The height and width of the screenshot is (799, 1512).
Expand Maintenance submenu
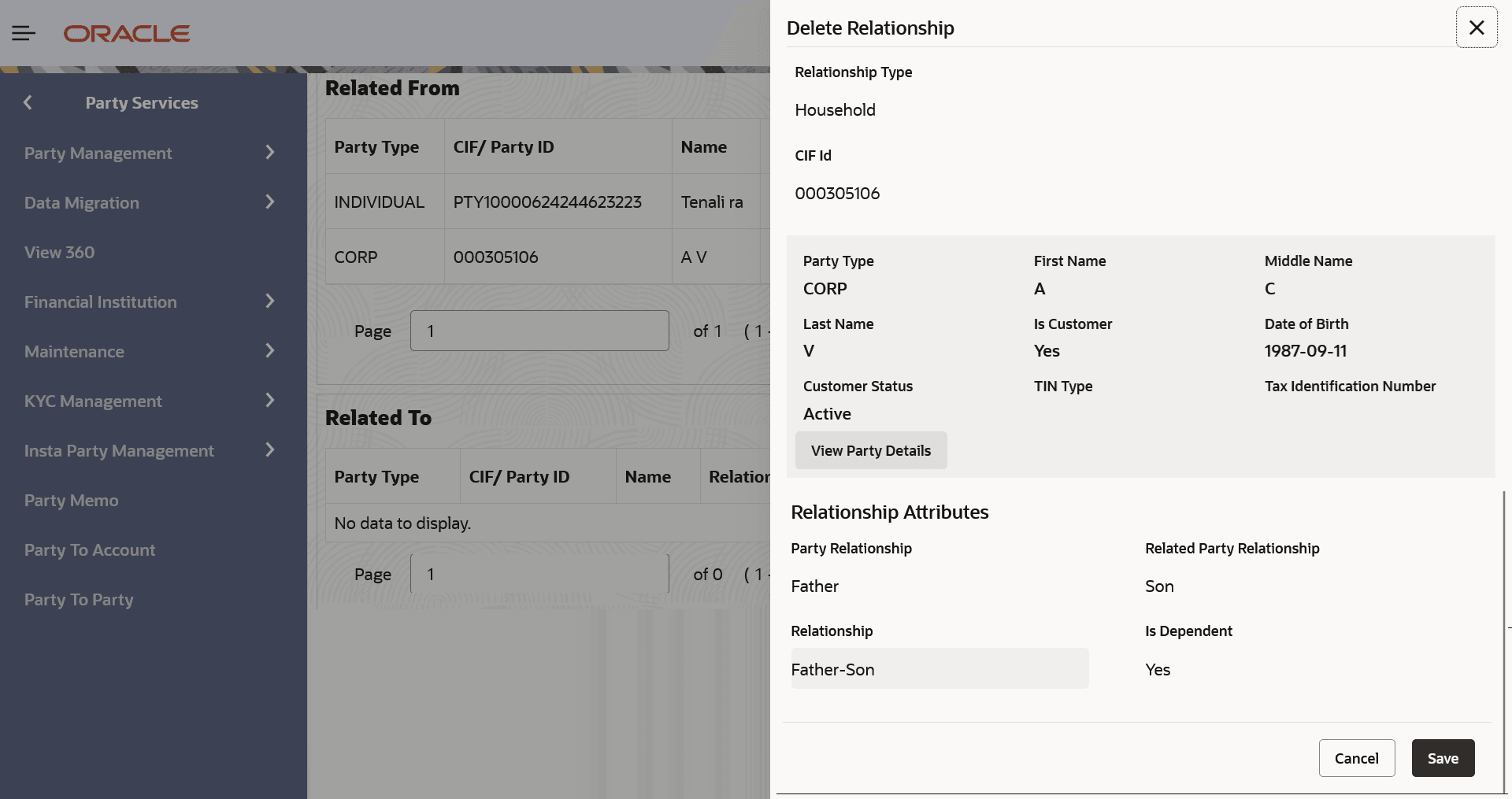[x=270, y=351]
